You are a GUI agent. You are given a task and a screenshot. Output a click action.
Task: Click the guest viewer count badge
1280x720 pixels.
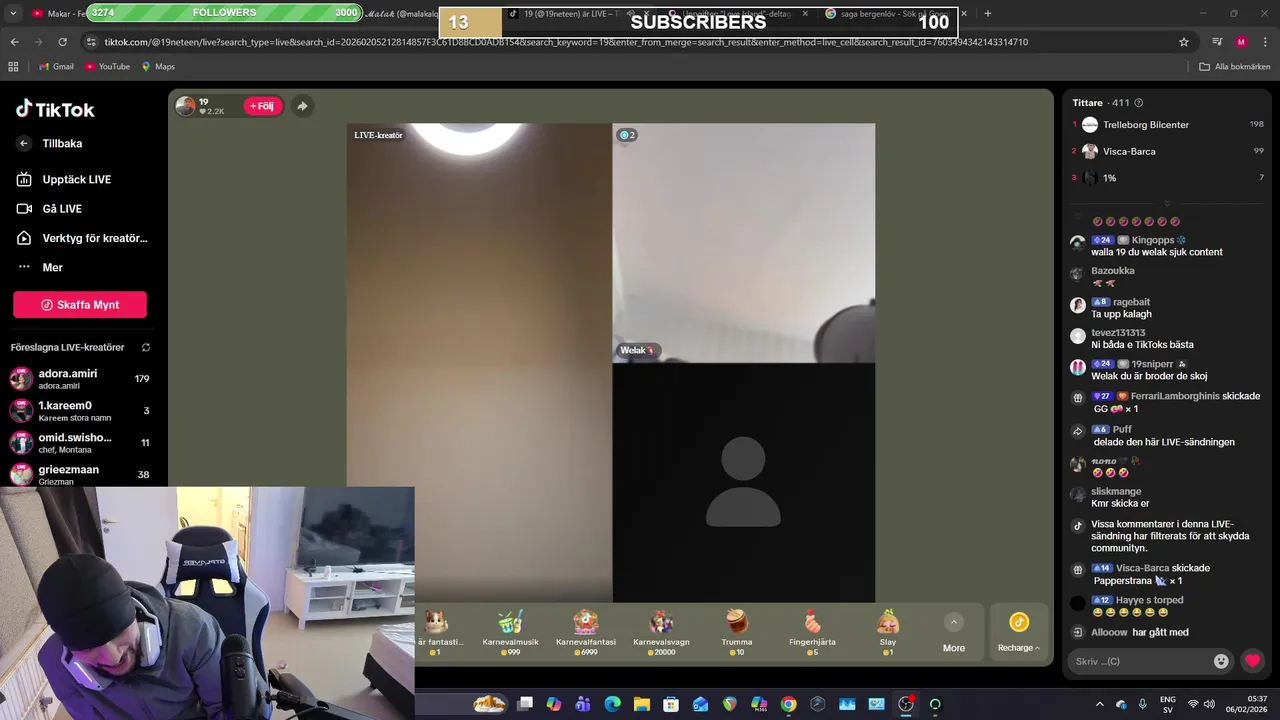[x=627, y=135]
